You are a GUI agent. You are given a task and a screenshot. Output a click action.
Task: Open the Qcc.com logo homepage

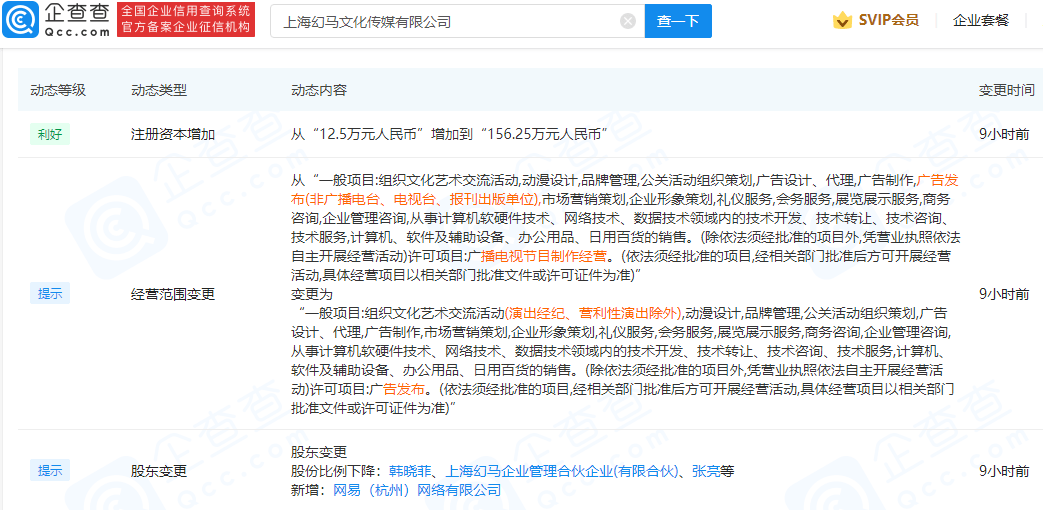[57, 20]
